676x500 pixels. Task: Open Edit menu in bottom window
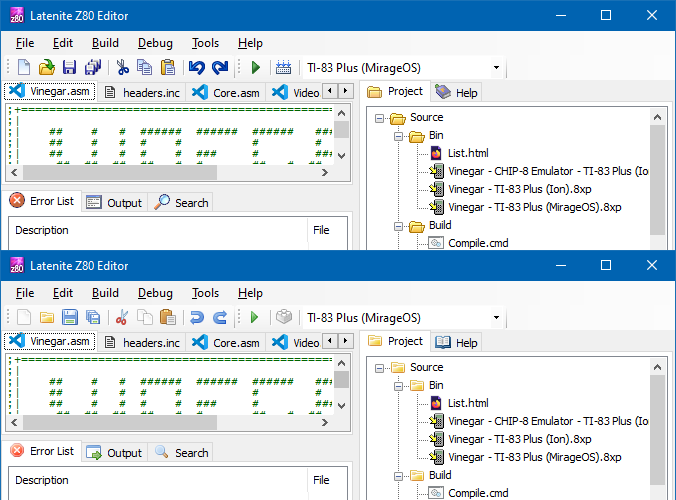tap(63, 293)
